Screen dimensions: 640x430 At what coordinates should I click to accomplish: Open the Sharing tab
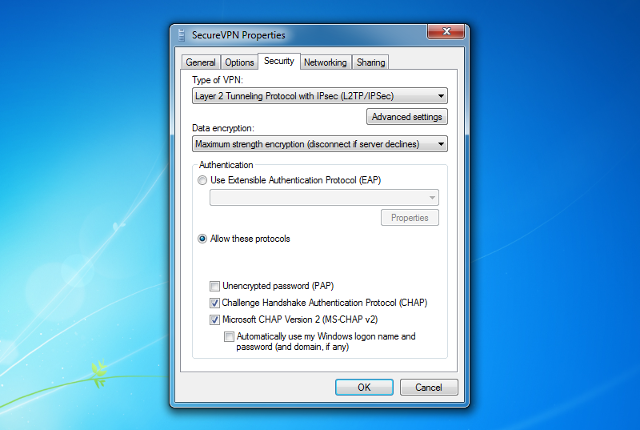(x=371, y=62)
